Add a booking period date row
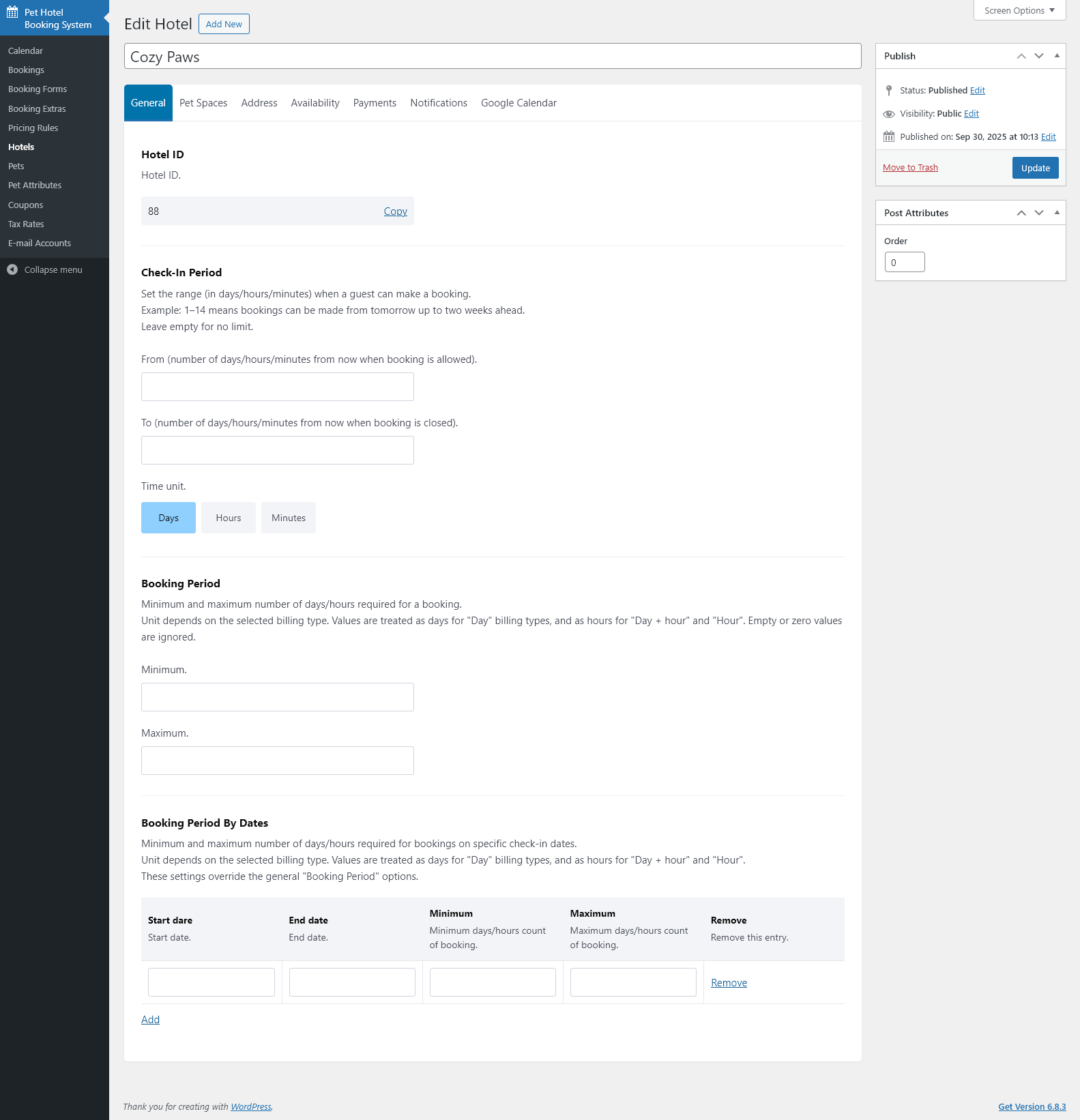Image resolution: width=1080 pixels, height=1120 pixels. pos(150,1020)
